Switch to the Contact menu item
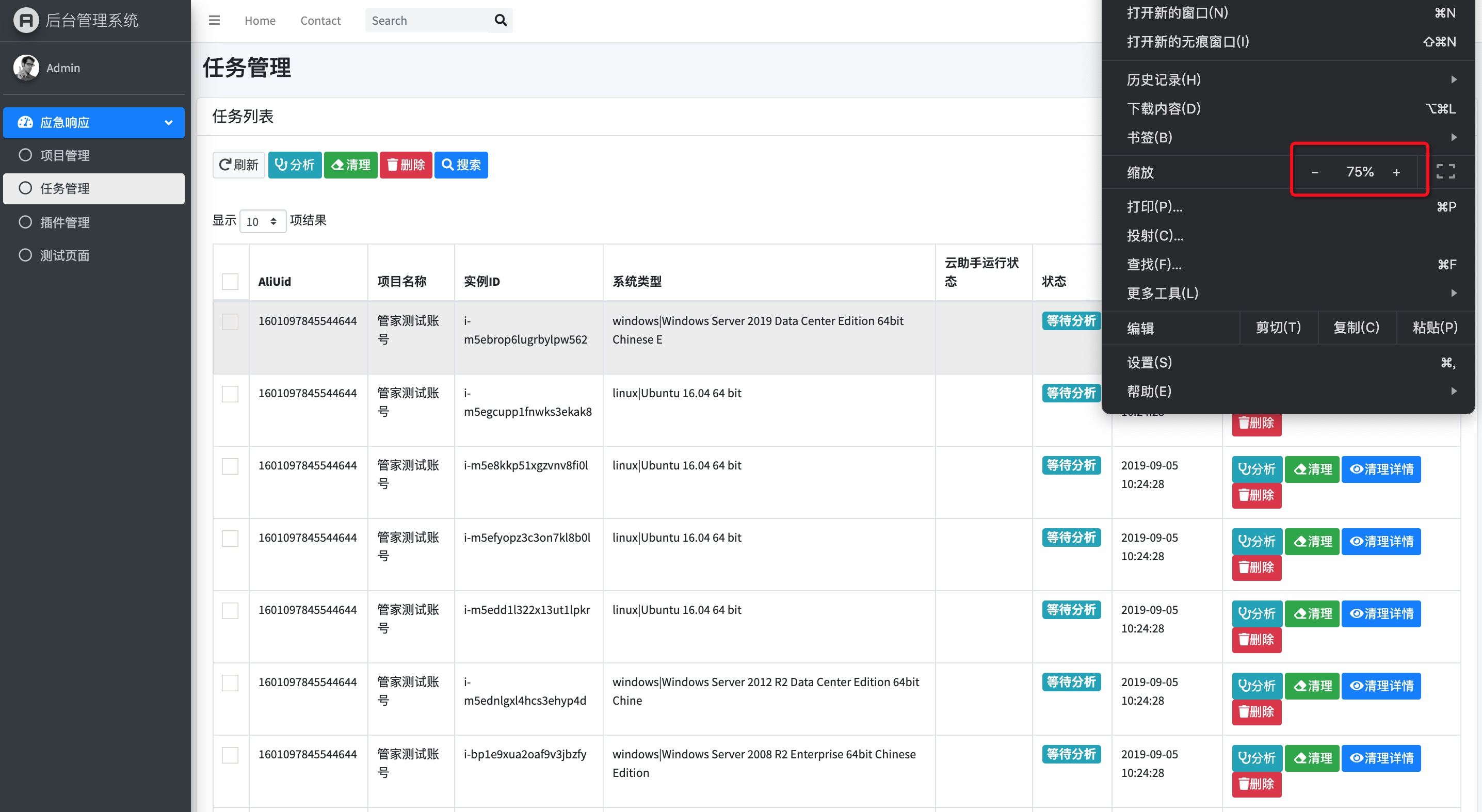 click(x=320, y=20)
